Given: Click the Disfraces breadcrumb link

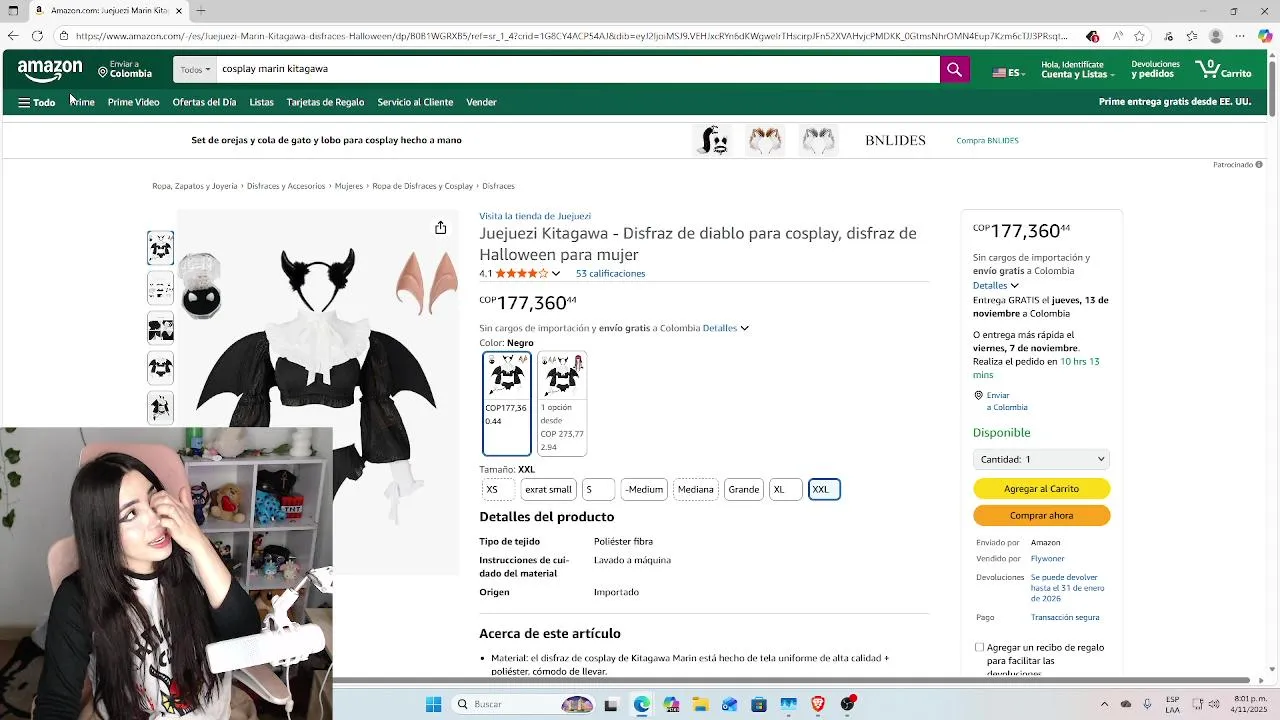Looking at the screenshot, I should coord(498,186).
